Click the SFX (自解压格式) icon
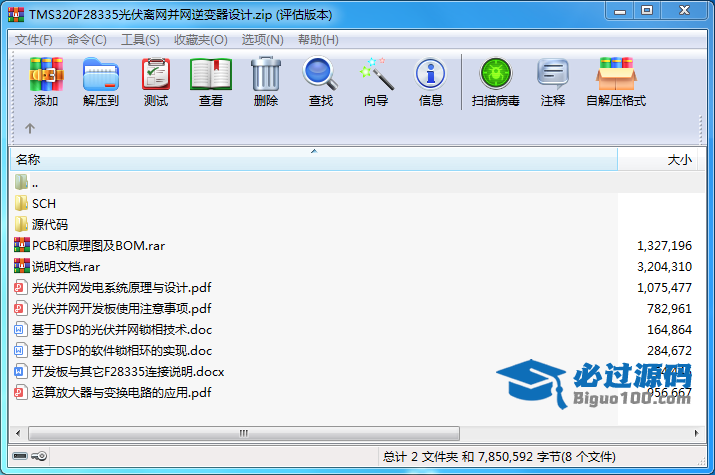 pyautogui.click(x=616, y=74)
